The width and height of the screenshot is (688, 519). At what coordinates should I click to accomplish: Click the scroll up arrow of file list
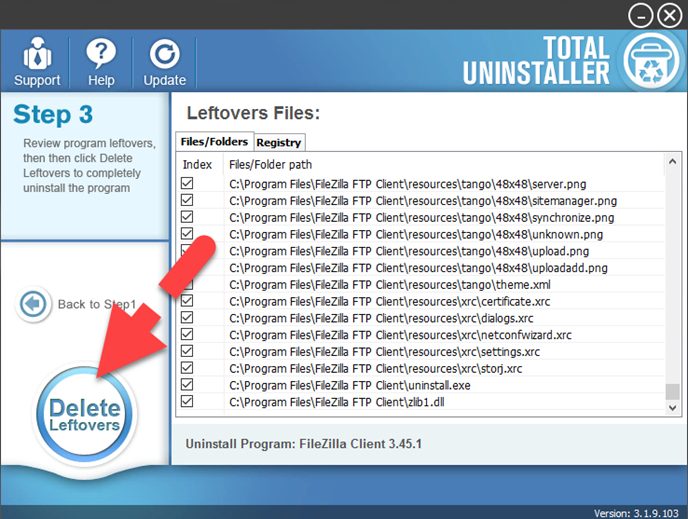coord(672,161)
